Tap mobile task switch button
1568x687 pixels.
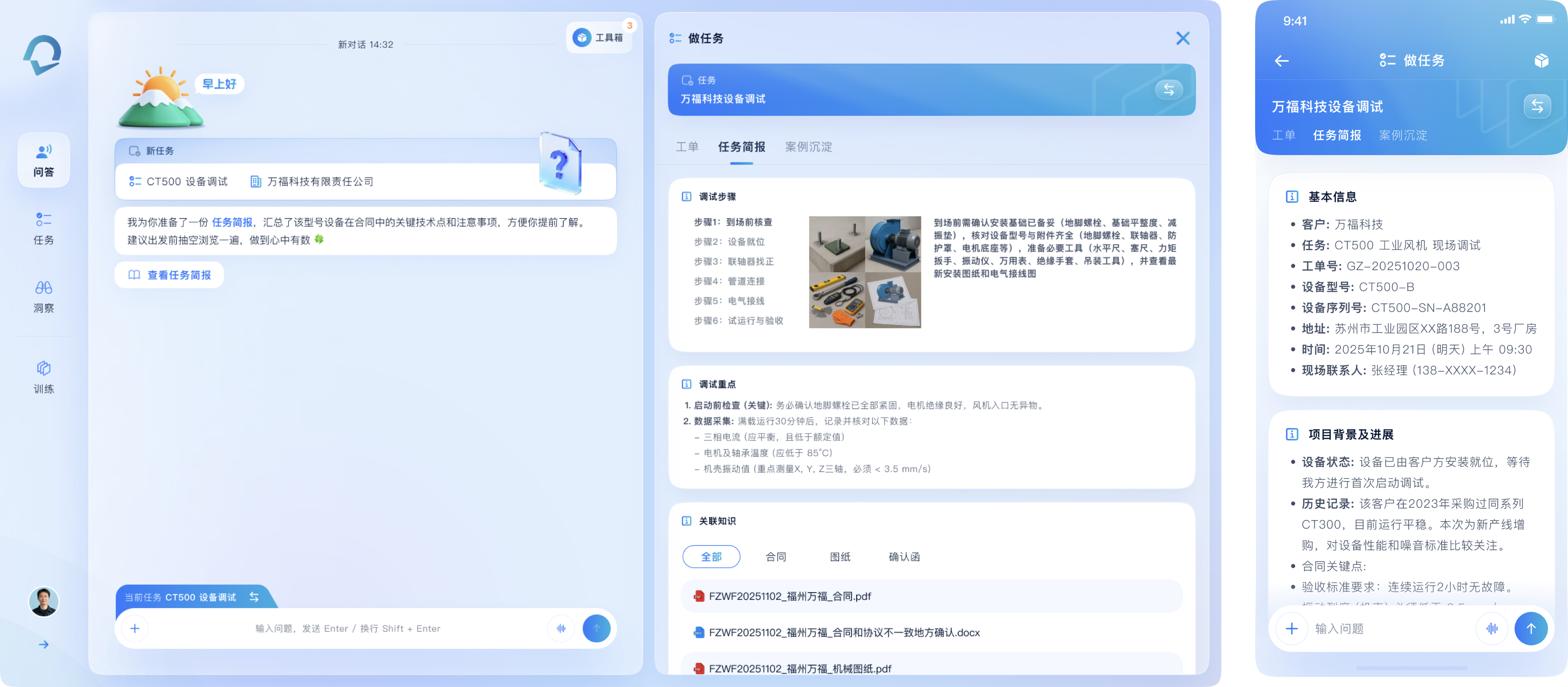(x=1537, y=106)
